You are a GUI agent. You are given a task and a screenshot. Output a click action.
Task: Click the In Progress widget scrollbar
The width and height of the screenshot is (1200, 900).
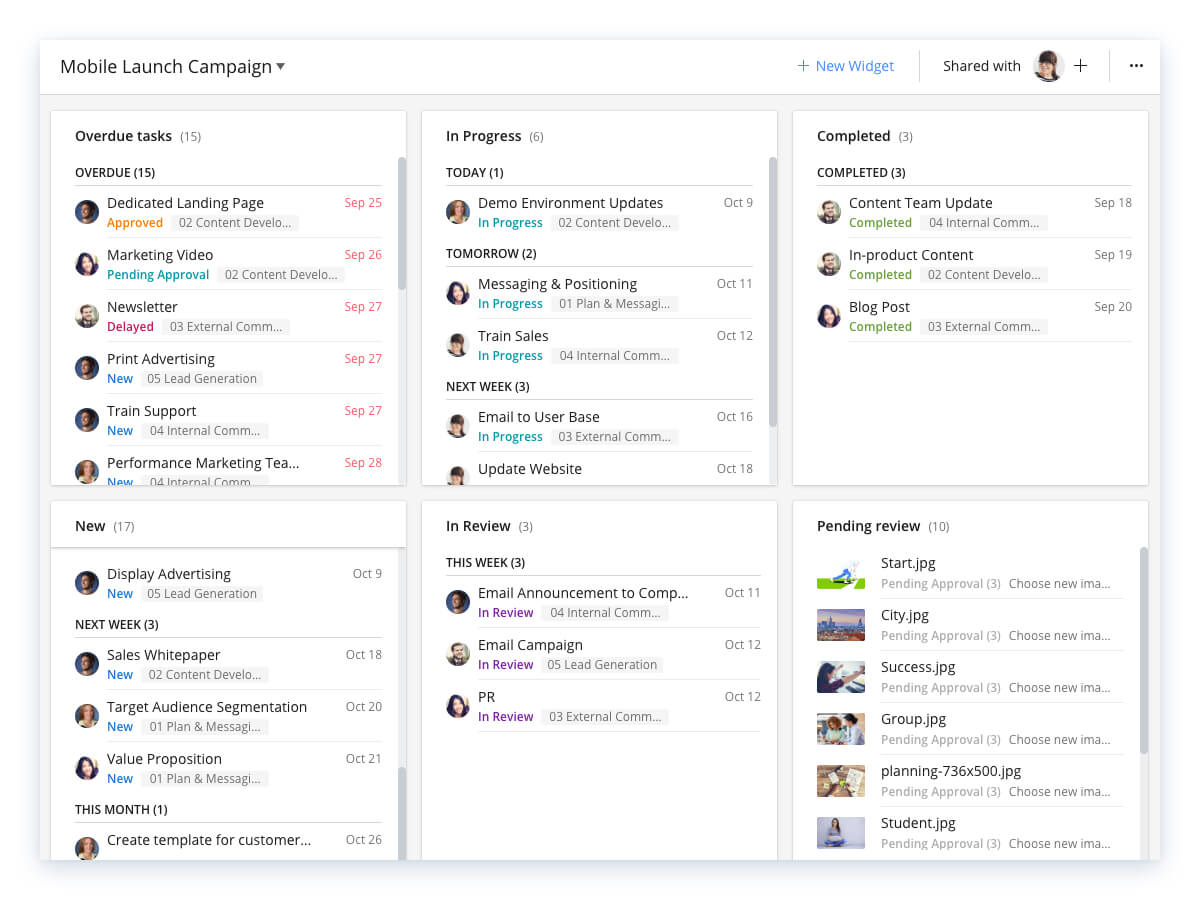point(773,292)
